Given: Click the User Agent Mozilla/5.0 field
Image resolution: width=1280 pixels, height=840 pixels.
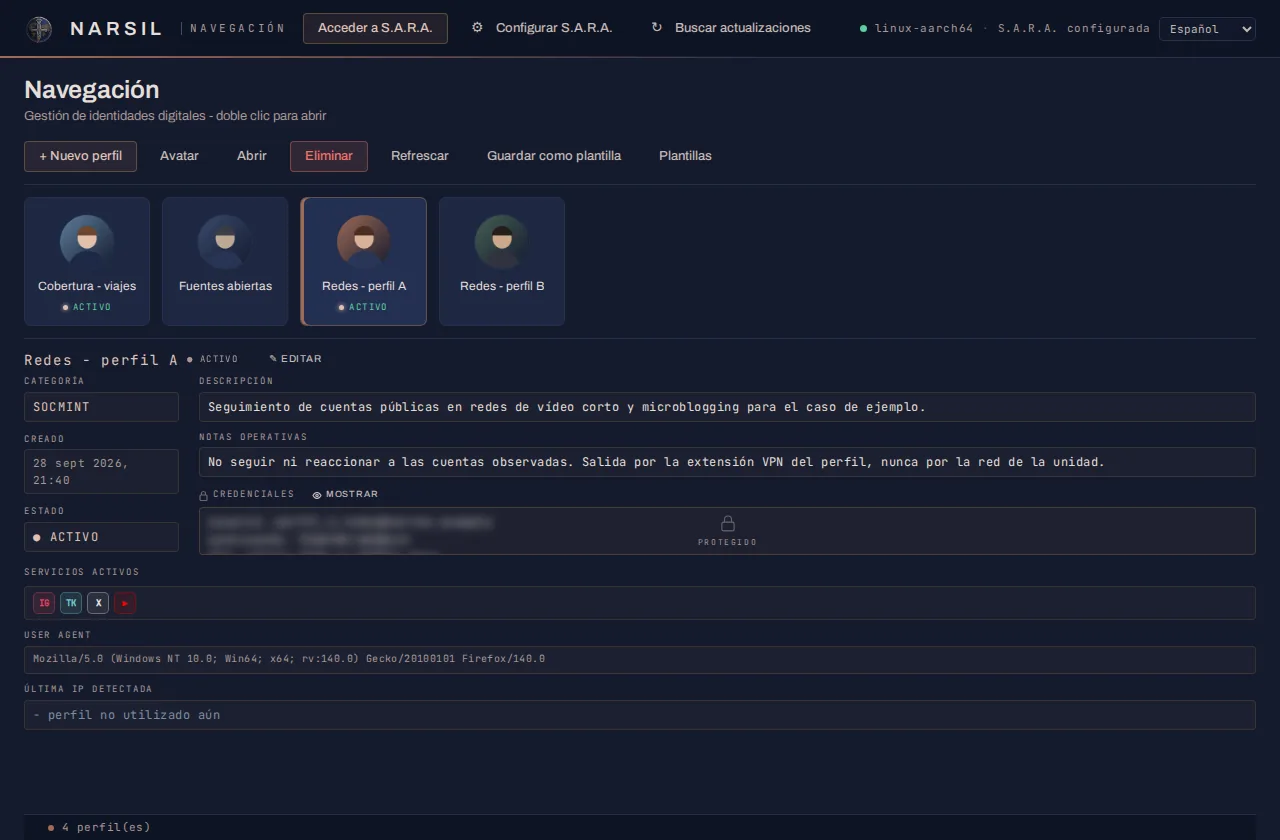Looking at the screenshot, I should coord(640,660).
